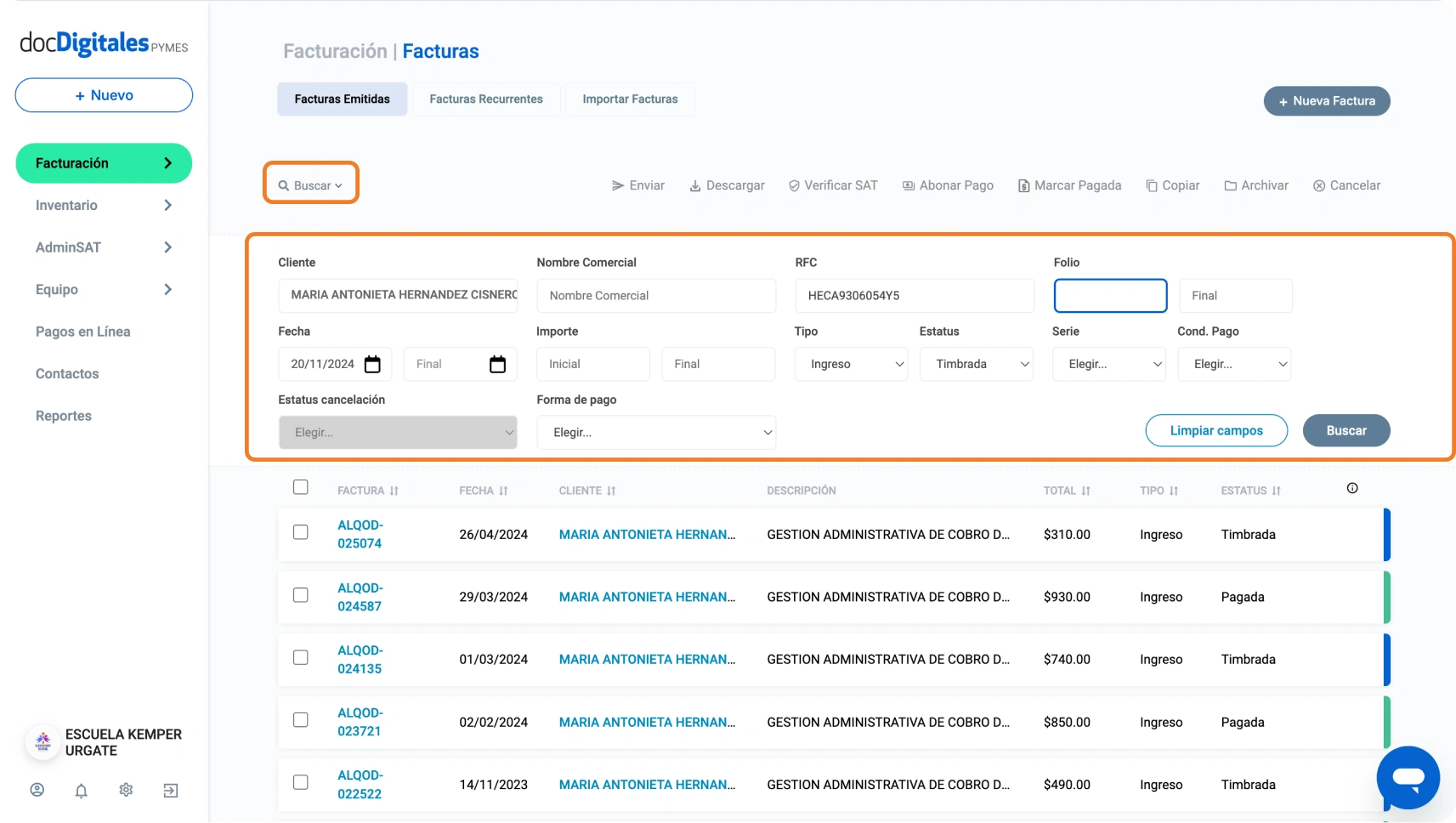This screenshot has width=1456, height=823.
Task: Open the initial date calendar picker
Action: point(372,364)
